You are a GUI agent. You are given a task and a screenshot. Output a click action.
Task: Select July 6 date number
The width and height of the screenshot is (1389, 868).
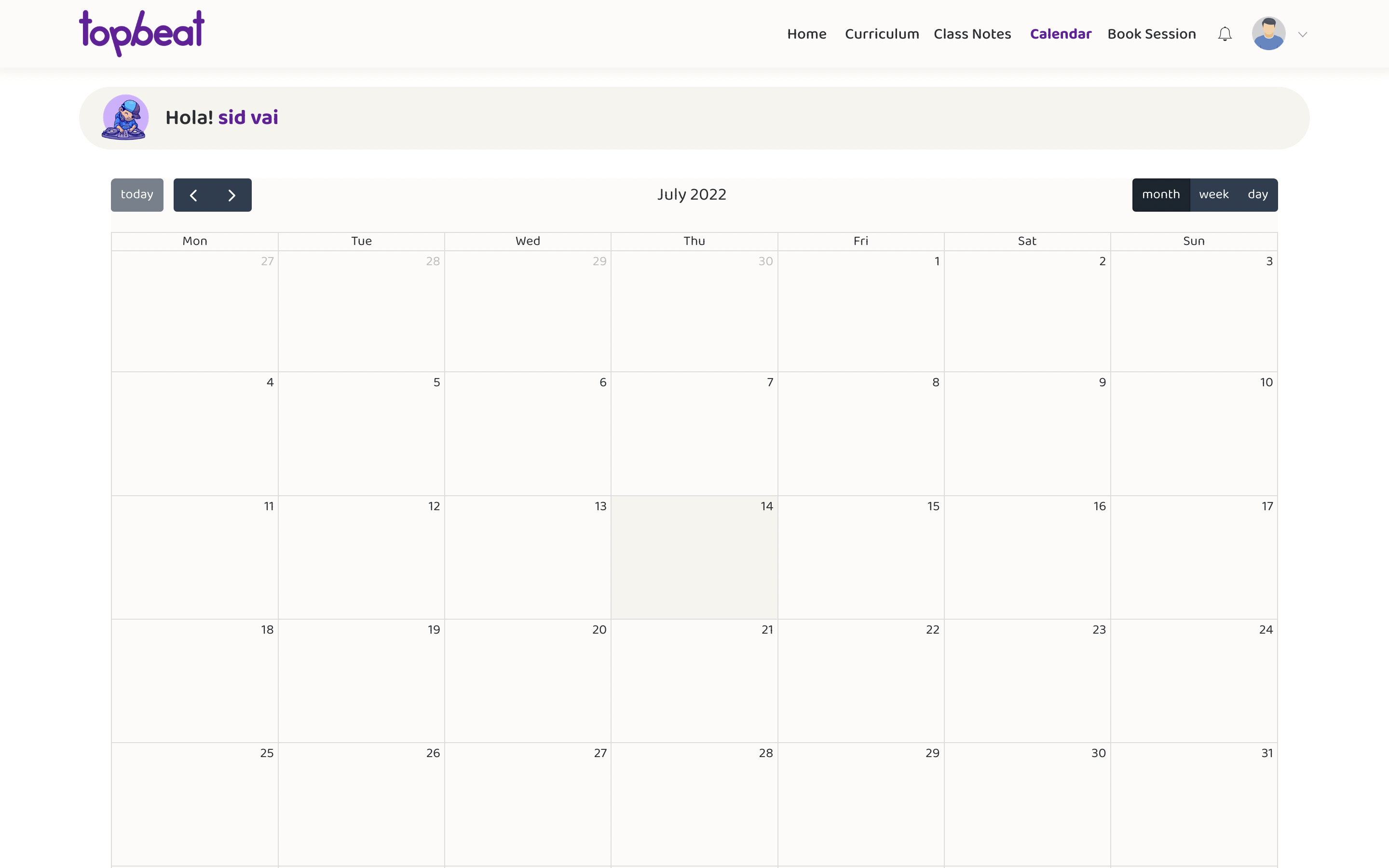tap(603, 382)
